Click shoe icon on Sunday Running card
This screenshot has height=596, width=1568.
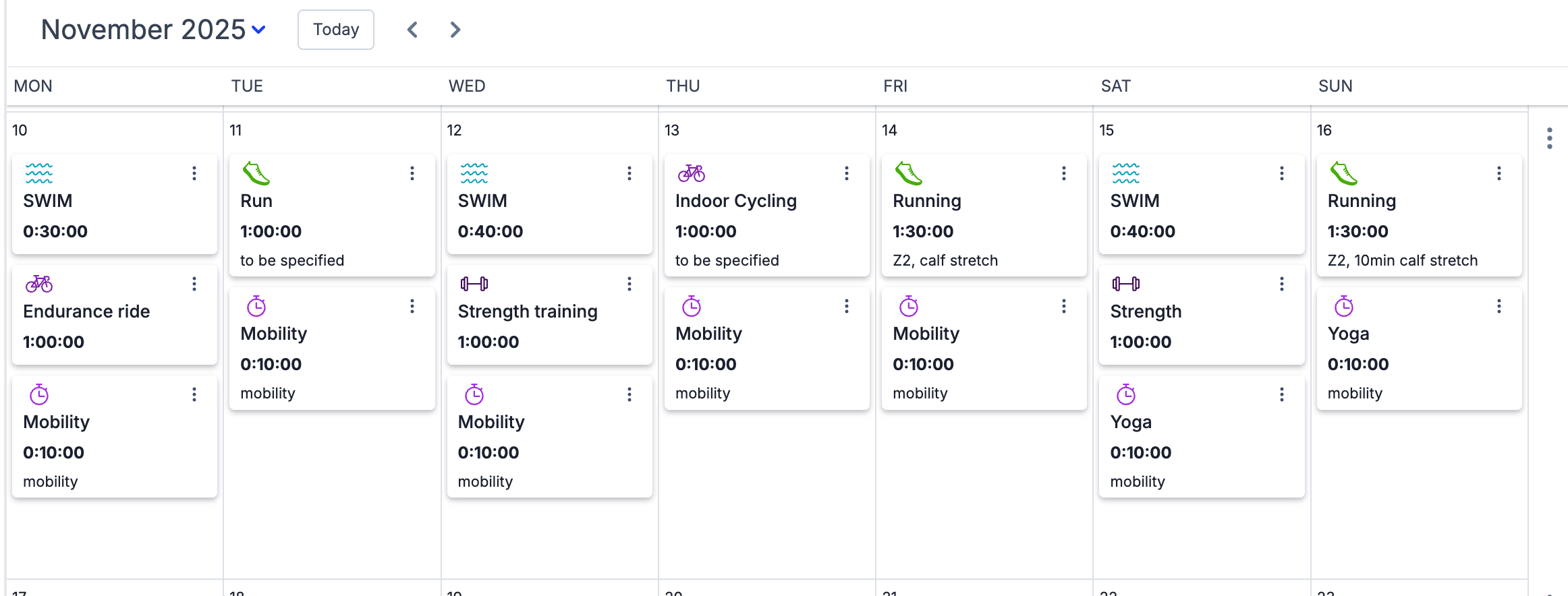pyautogui.click(x=1343, y=173)
